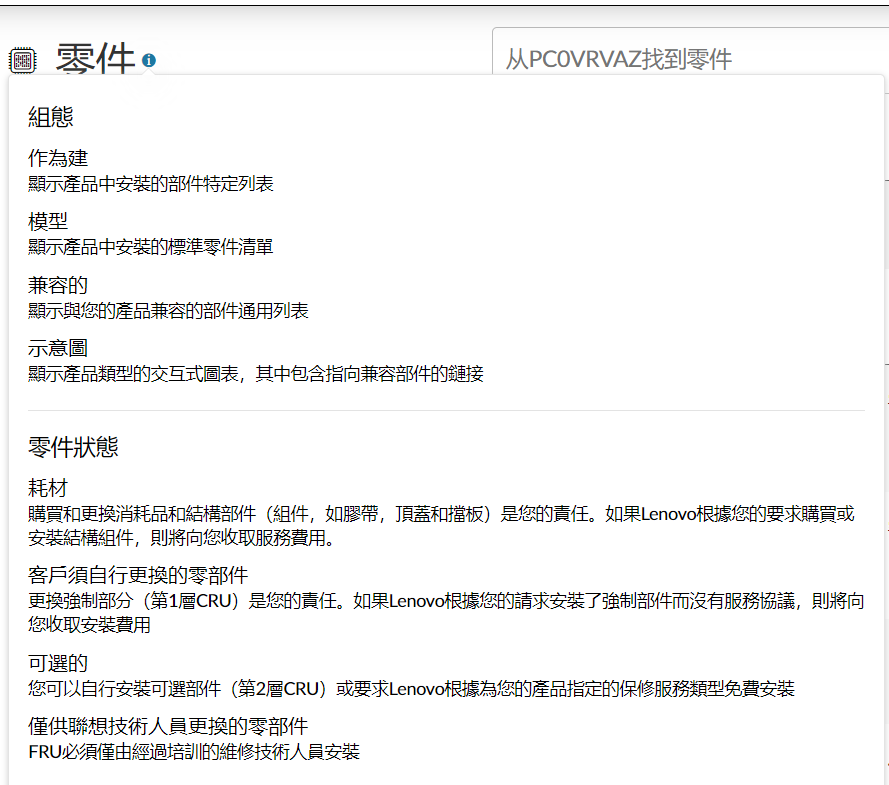Click the 作為建 term
The width and height of the screenshot is (889, 785).
click(58, 158)
